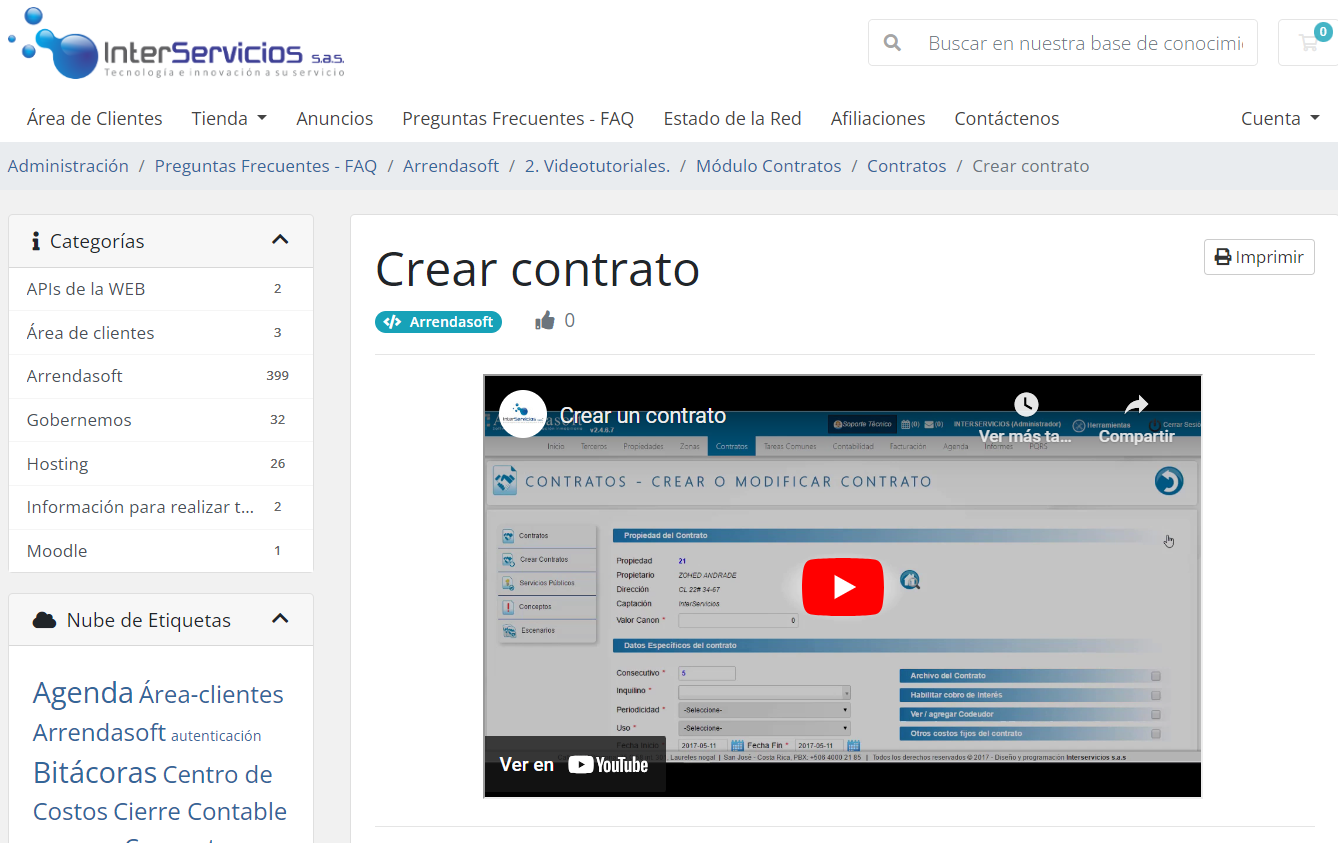Collapse the Categorías panel chevron

coord(280,240)
